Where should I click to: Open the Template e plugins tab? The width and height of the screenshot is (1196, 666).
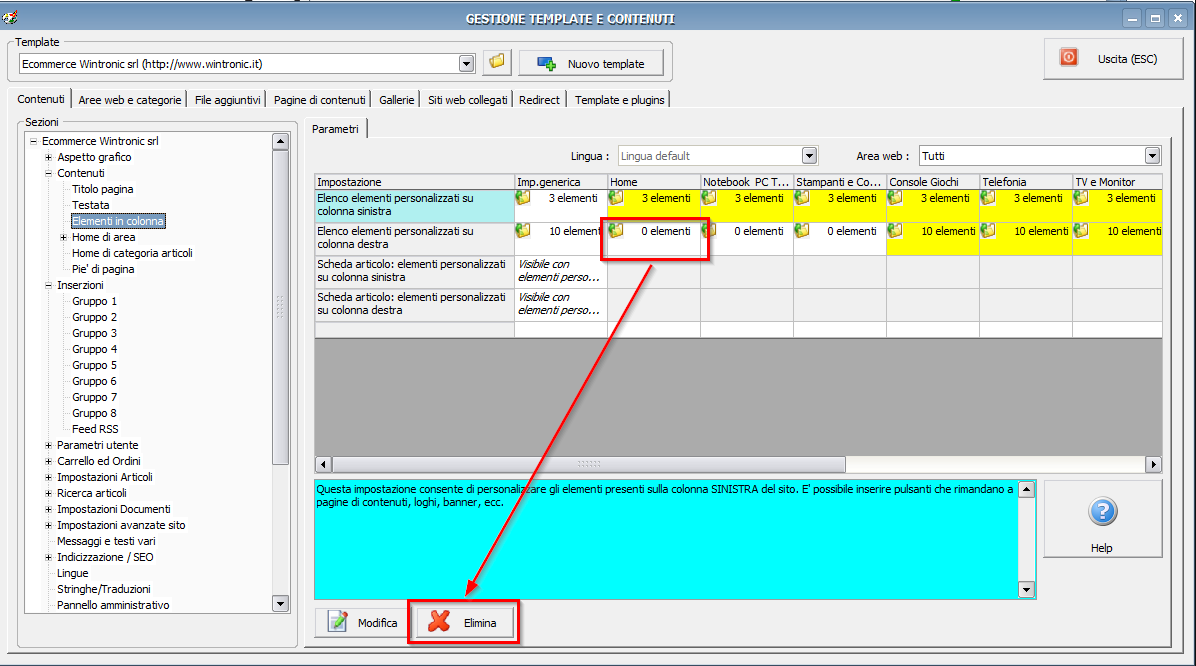click(x=619, y=100)
